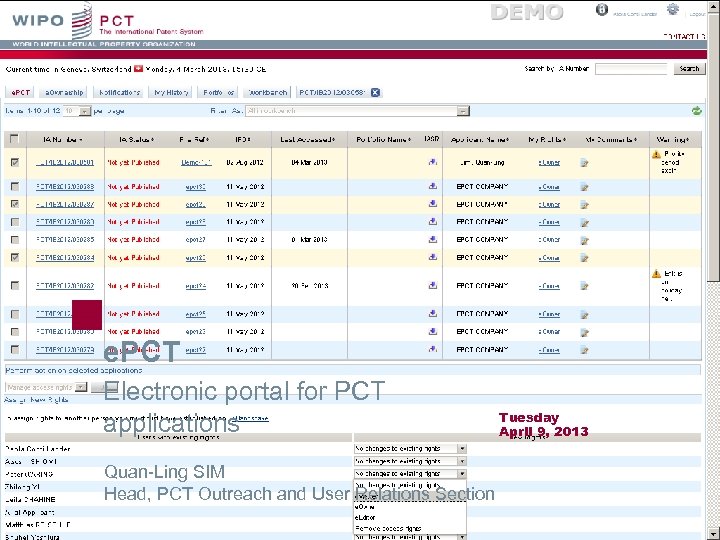Image resolution: width=720 pixels, height=540 pixels.
Task: Open the My History tab
Action: point(171,92)
